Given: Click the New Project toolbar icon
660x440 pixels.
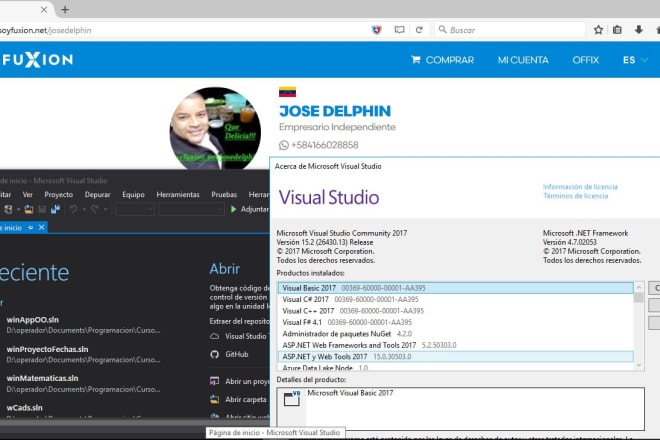Looking at the screenshot, I should (8, 209).
